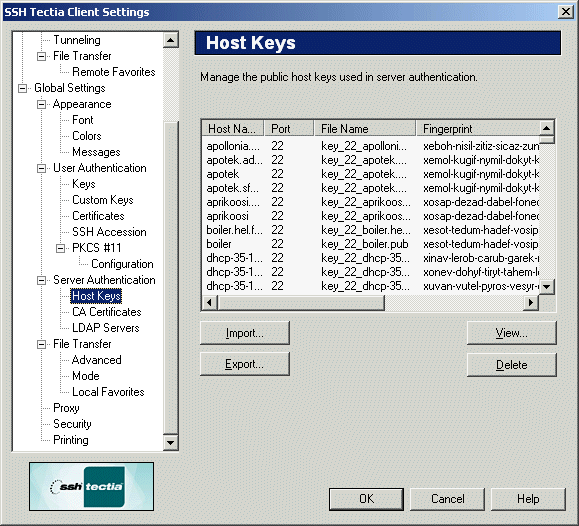Open Certificates under User Authentication
This screenshot has height=526, width=579.
click(98, 216)
